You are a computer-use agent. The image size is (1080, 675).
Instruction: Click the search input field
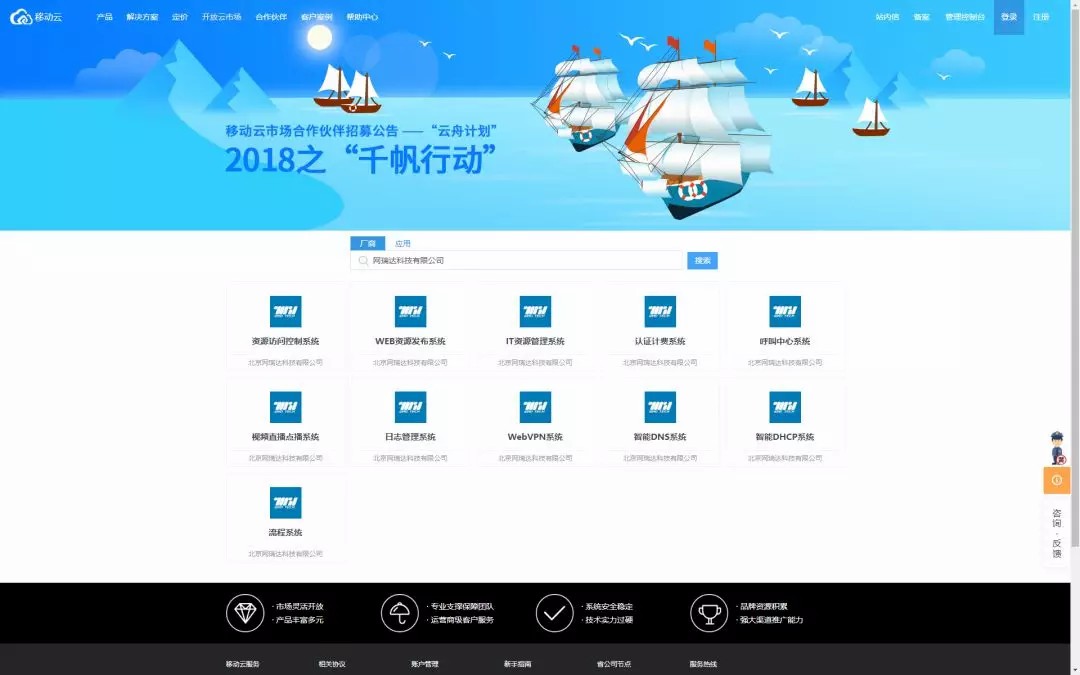pos(520,260)
